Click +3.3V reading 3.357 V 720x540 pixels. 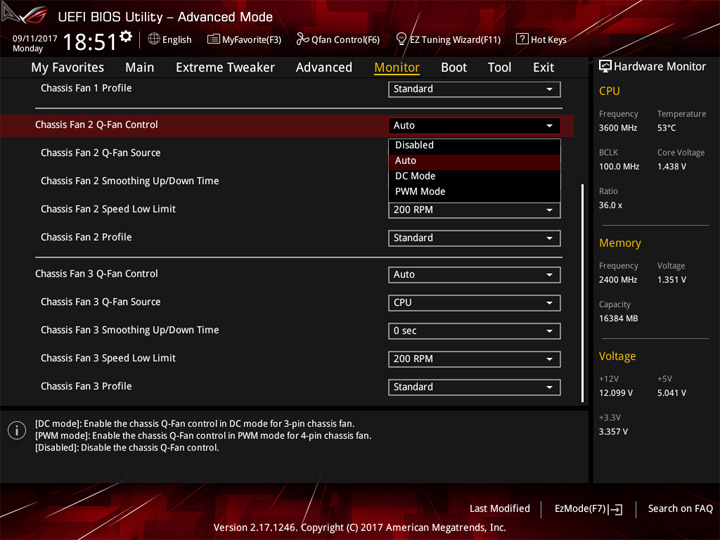[x=613, y=432]
